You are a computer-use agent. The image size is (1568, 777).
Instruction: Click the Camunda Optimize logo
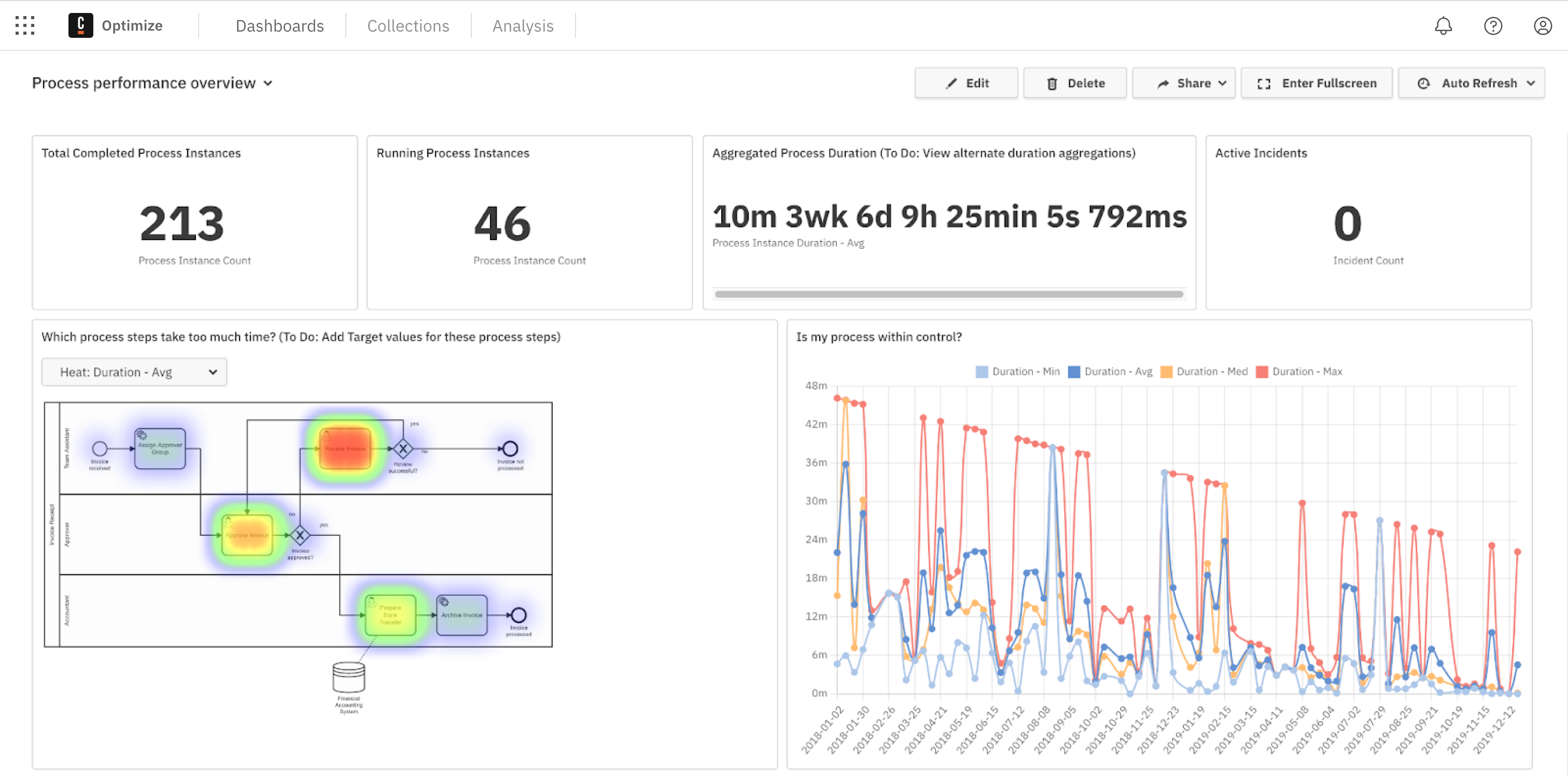82,25
